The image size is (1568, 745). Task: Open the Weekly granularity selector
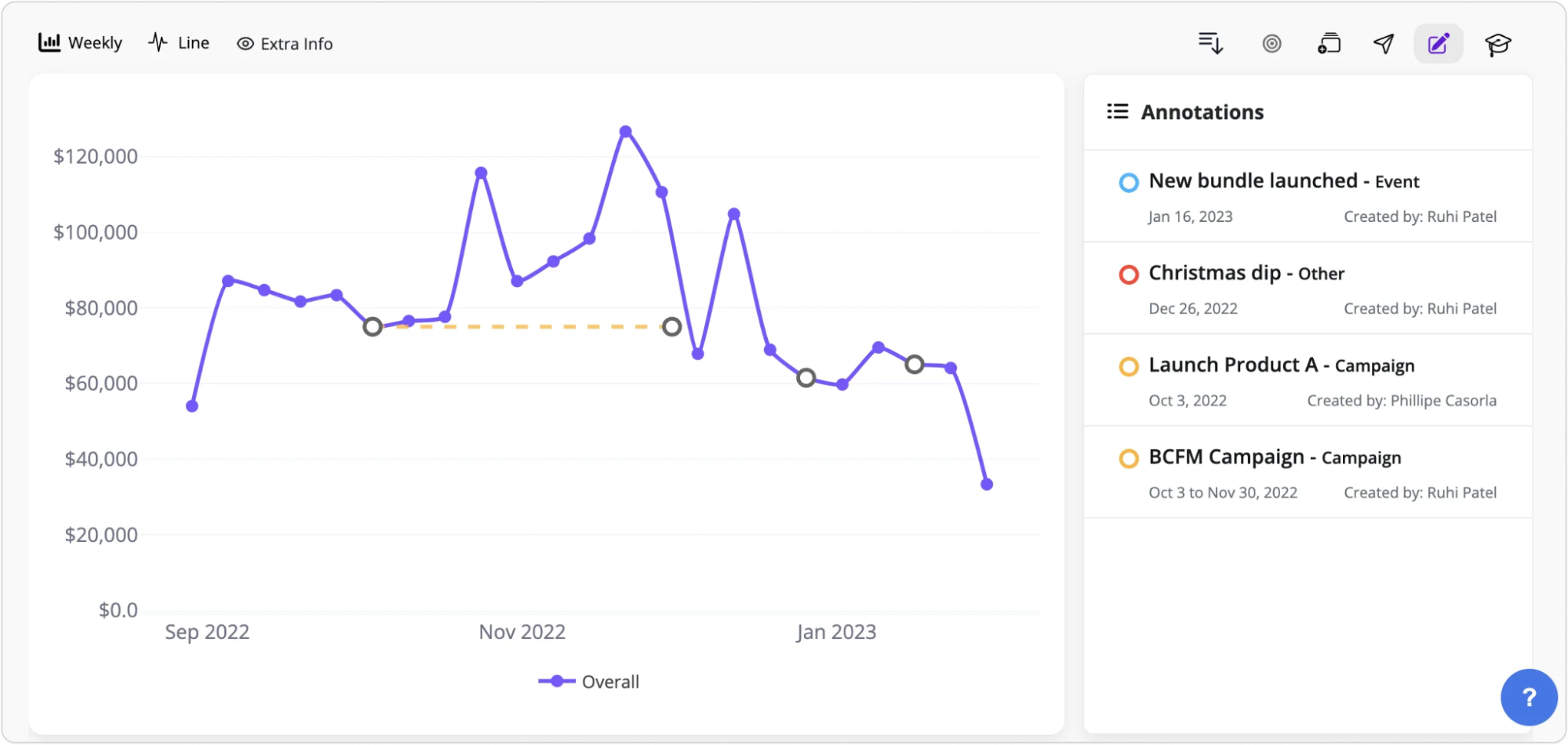(79, 42)
